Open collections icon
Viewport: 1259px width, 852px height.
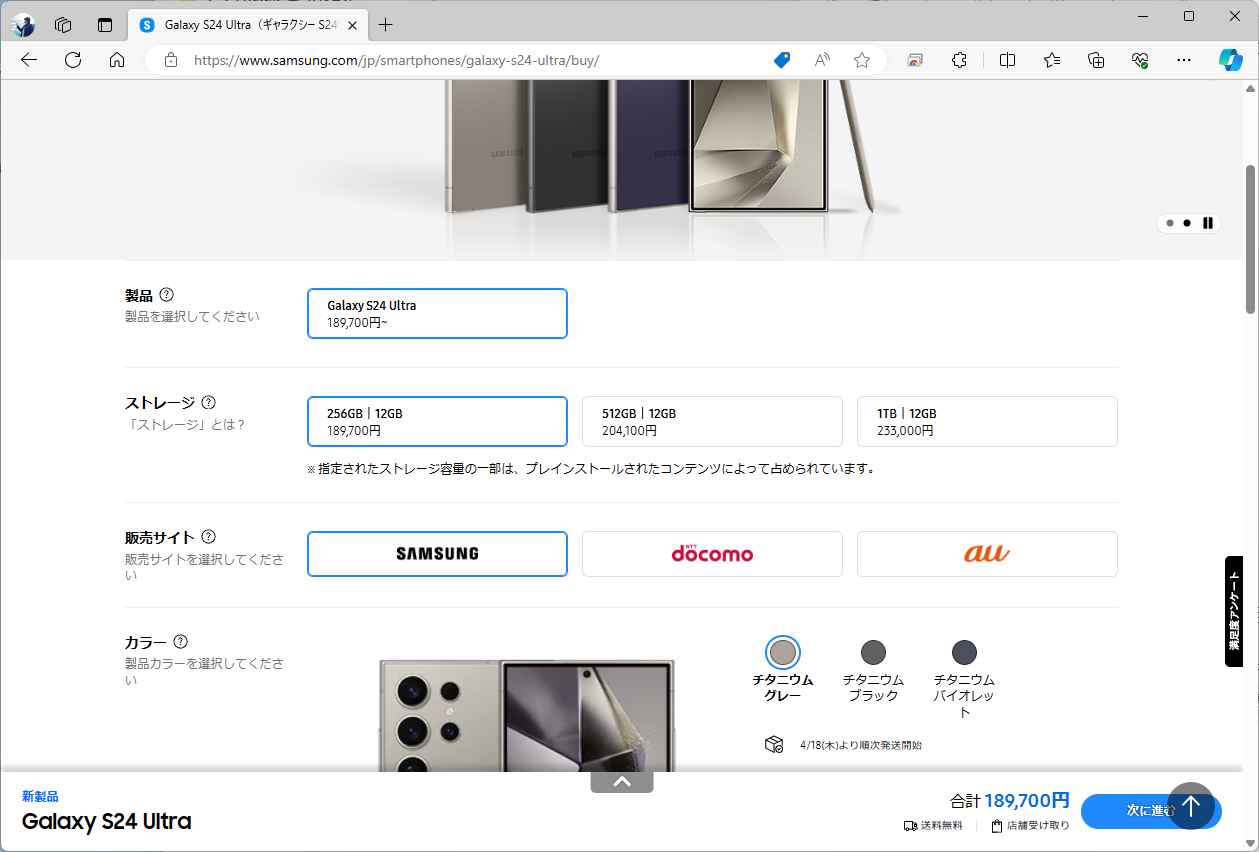coord(1096,60)
